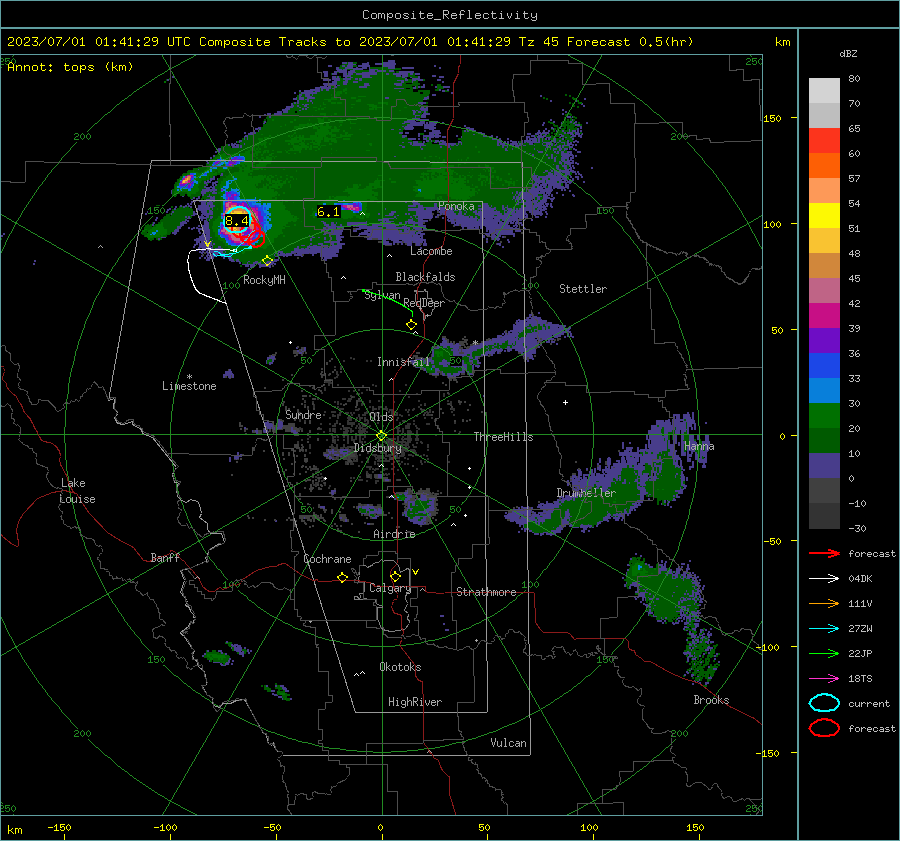Click the Stettler town label
Viewport: 900px width, 841px height.
[x=583, y=289]
